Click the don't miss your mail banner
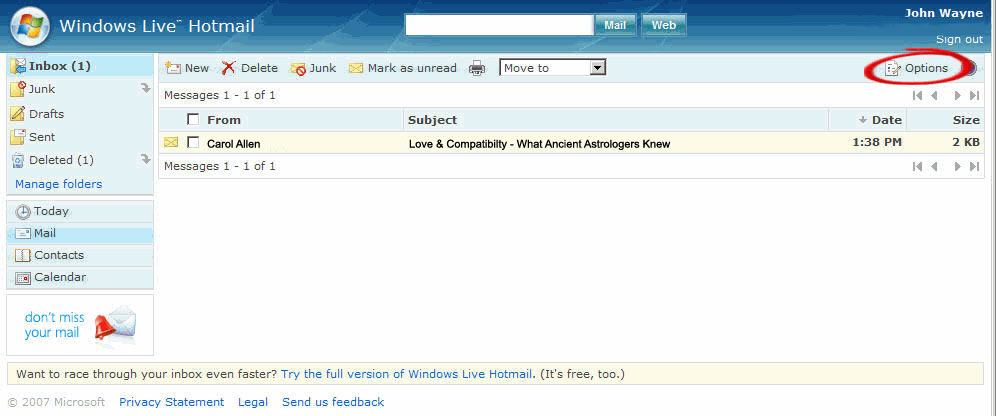The width and height of the screenshot is (996, 416). click(80, 325)
